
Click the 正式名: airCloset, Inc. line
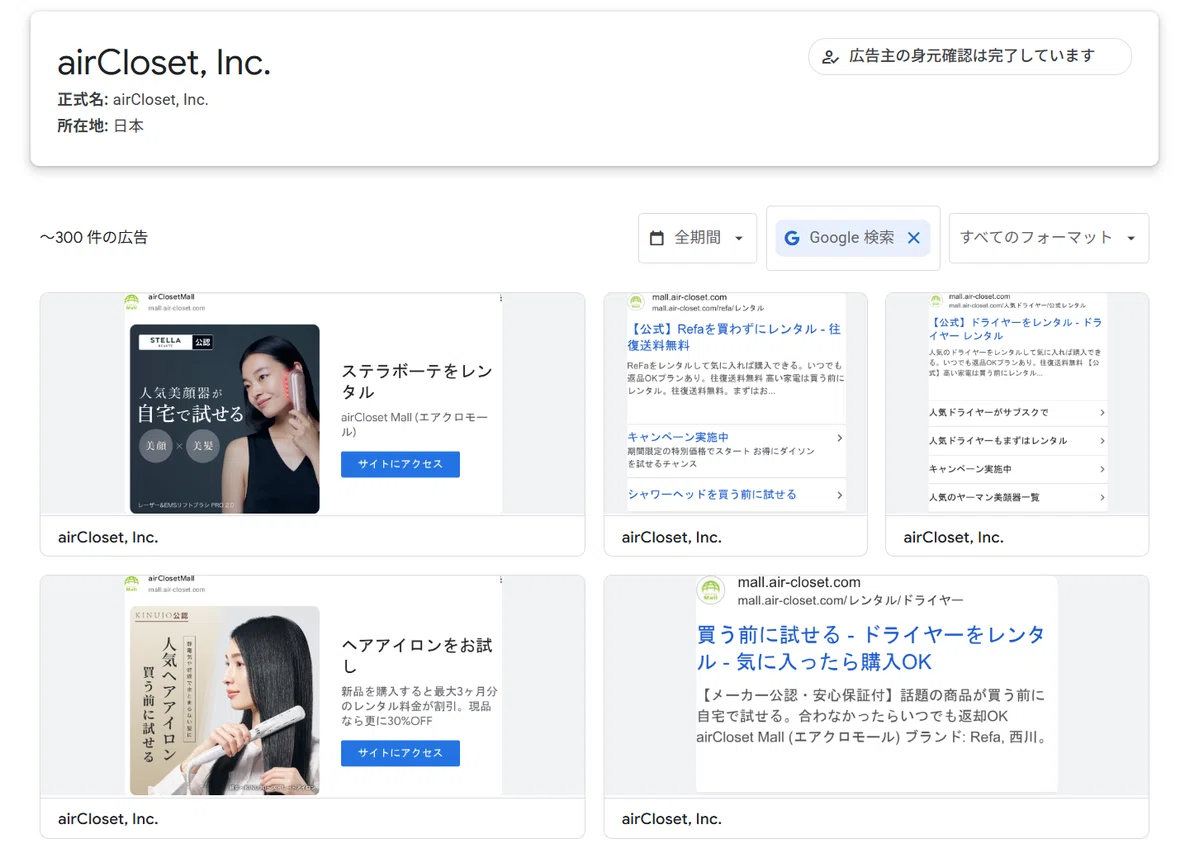(x=133, y=100)
